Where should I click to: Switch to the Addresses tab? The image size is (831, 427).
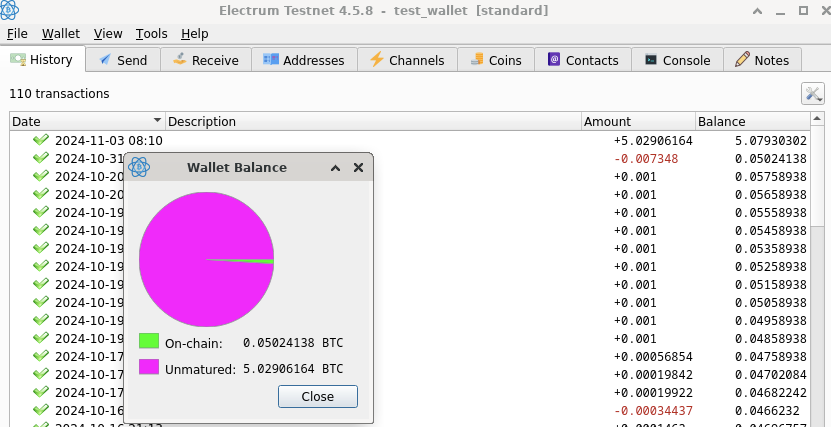tap(304, 60)
